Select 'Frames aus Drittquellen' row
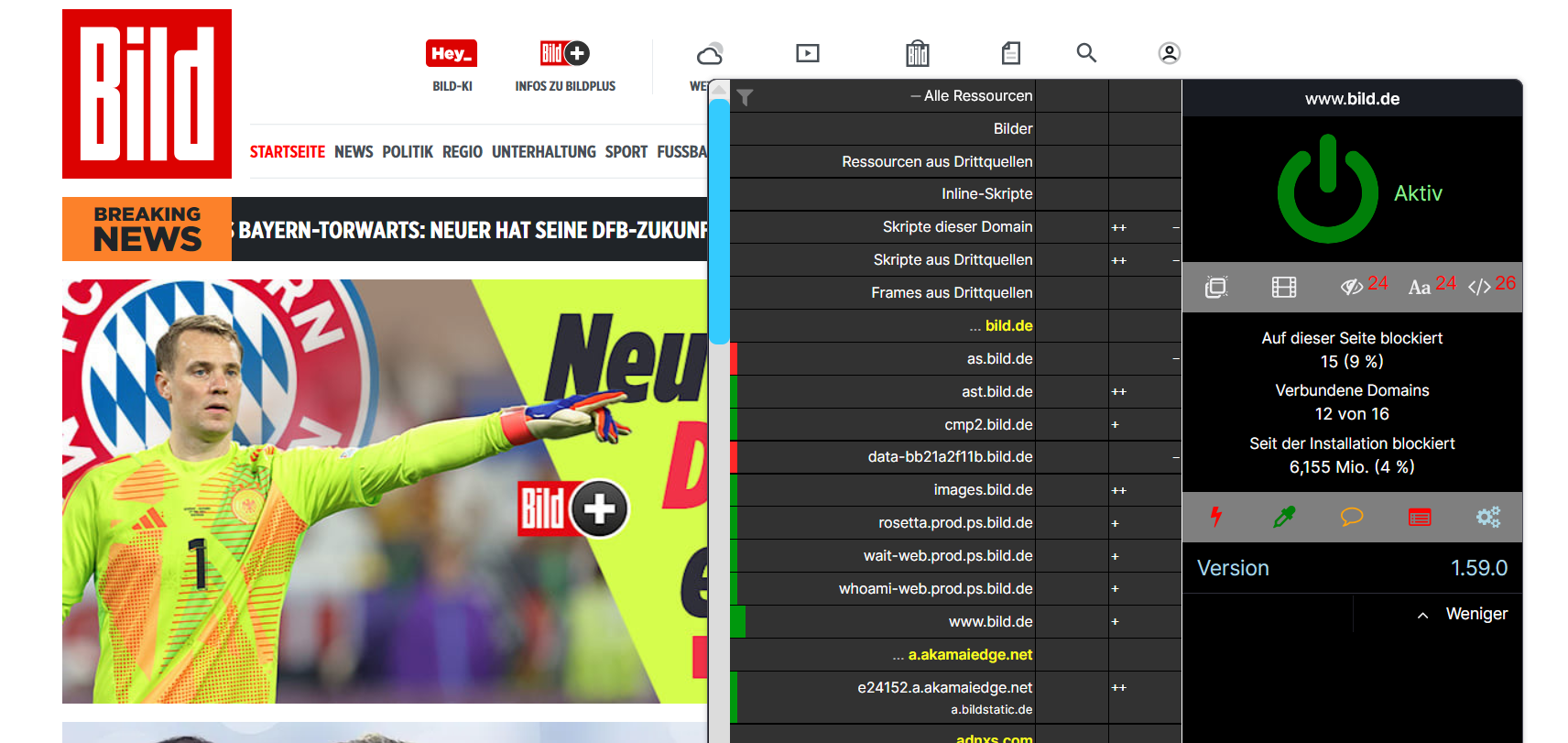The height and width of the screenshot is (743, 1568). (x=955, y=293)
